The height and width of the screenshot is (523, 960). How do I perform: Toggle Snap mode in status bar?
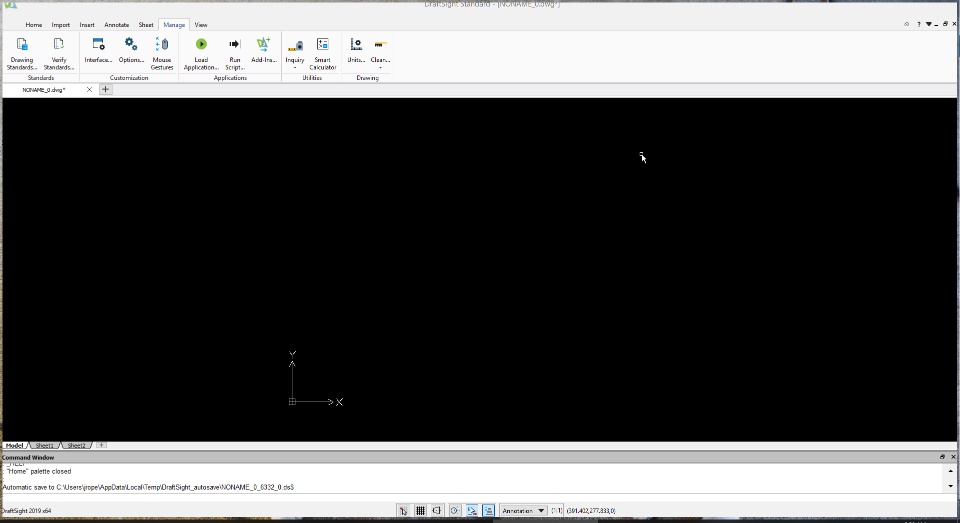(x=403, y=510)
